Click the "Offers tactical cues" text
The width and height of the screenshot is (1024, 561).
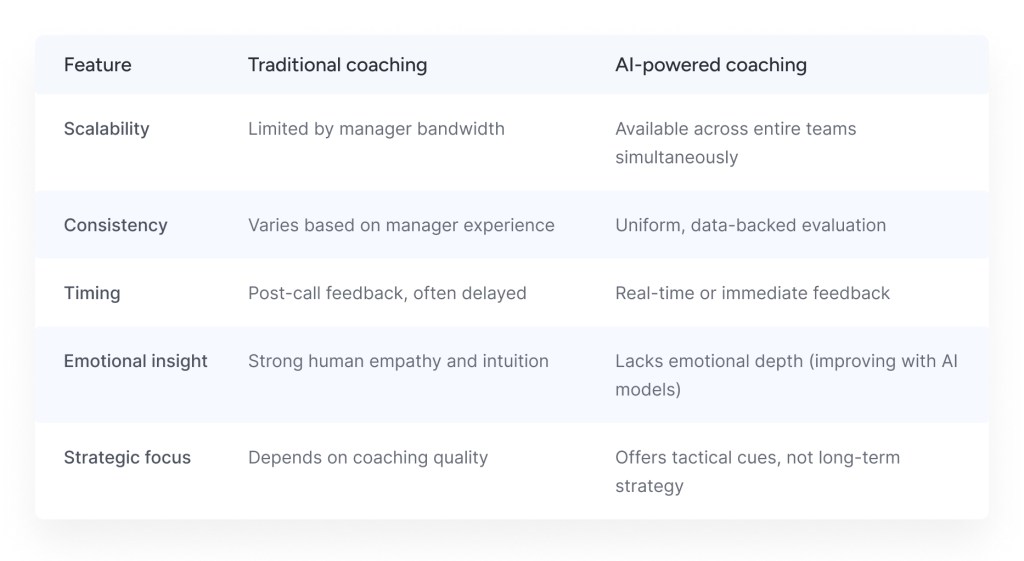click(692, 458)
